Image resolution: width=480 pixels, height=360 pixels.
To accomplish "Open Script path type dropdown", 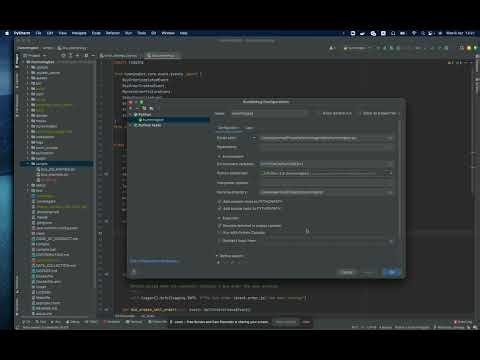I will click(x=253, y=138).
